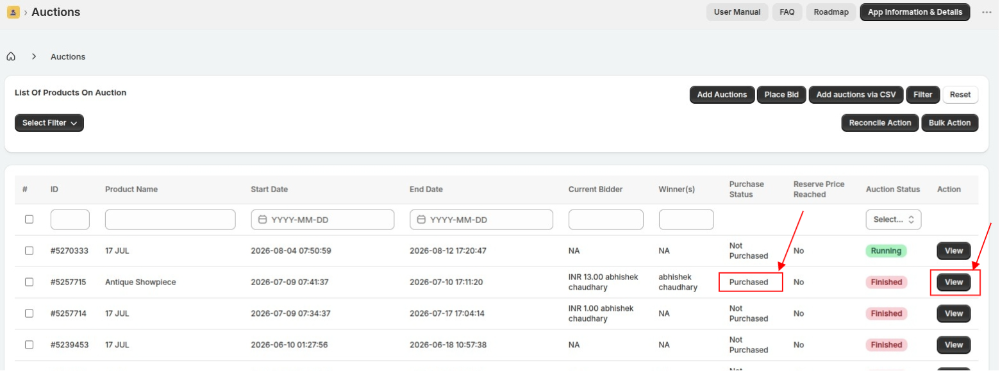Click the Add Auctions button
The image size is (1000, 371).
(x=722, y=94)
